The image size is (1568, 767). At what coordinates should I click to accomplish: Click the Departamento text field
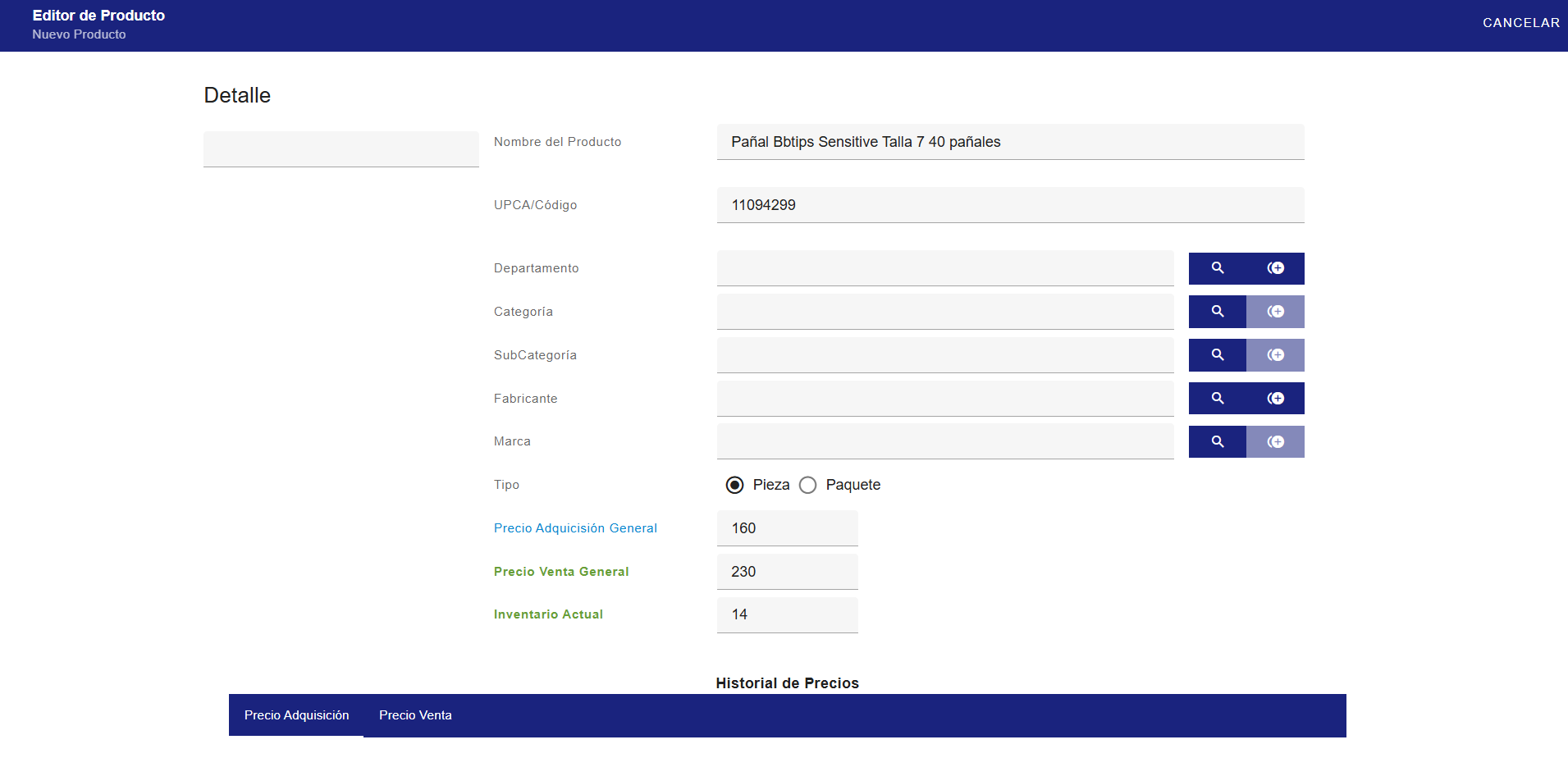(945, 268)
